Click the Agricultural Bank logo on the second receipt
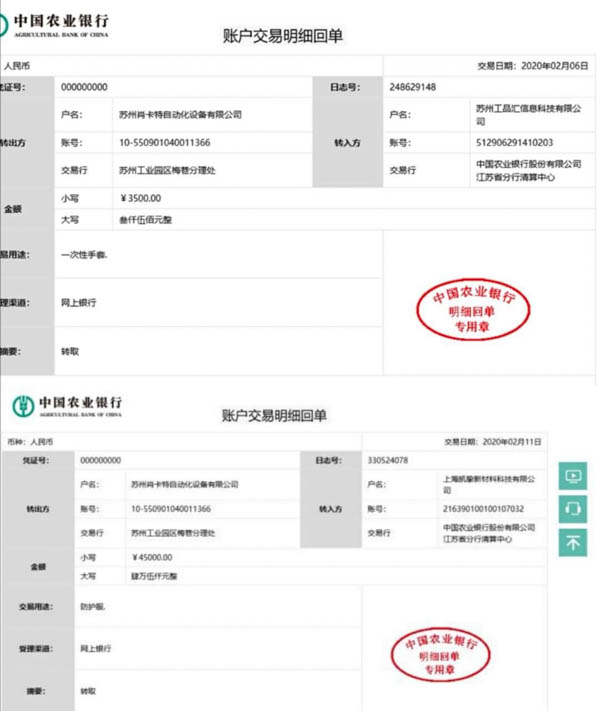This screenshot has height=711, width=600. tap(23, 406)
